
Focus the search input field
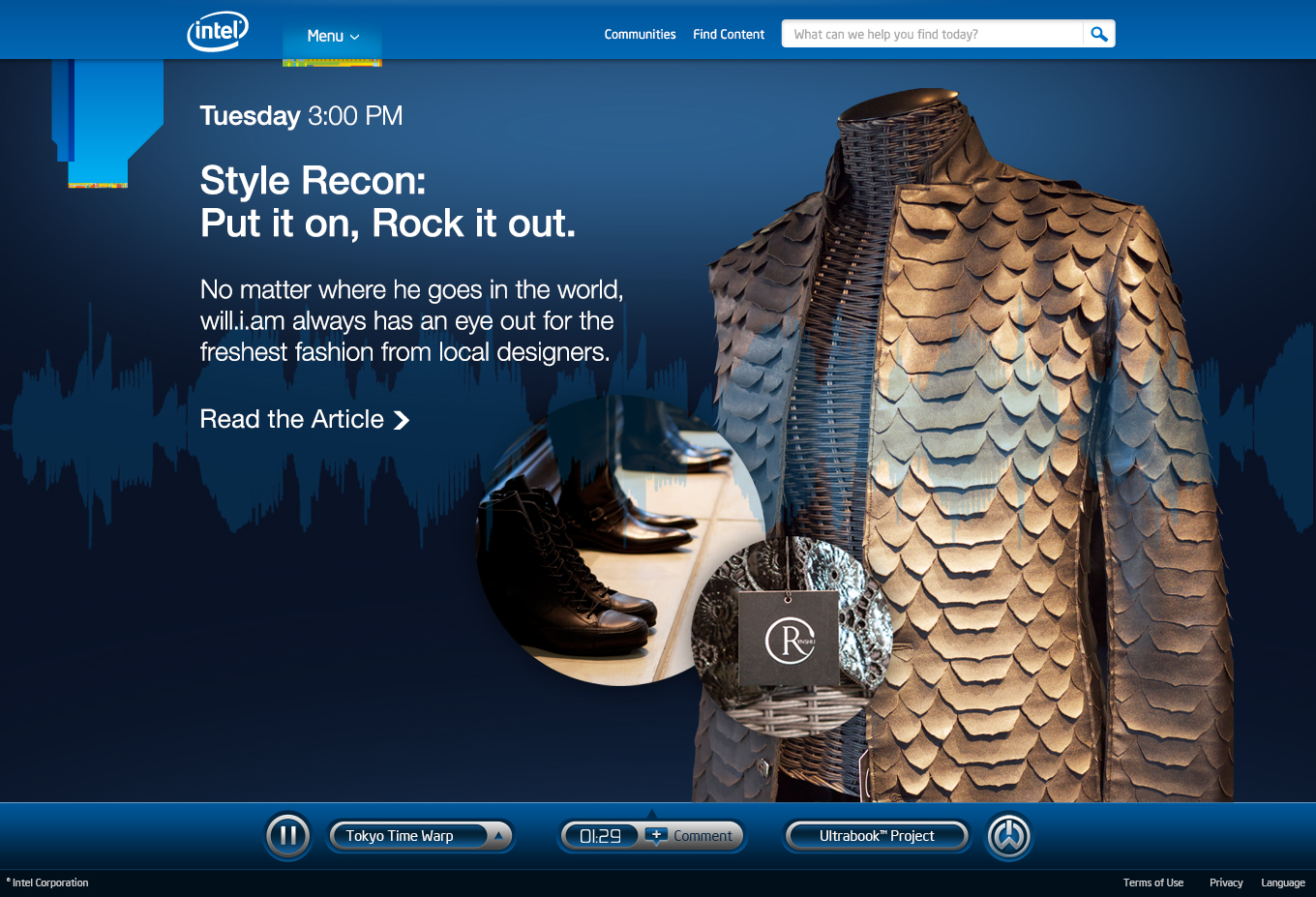point(932,34)
